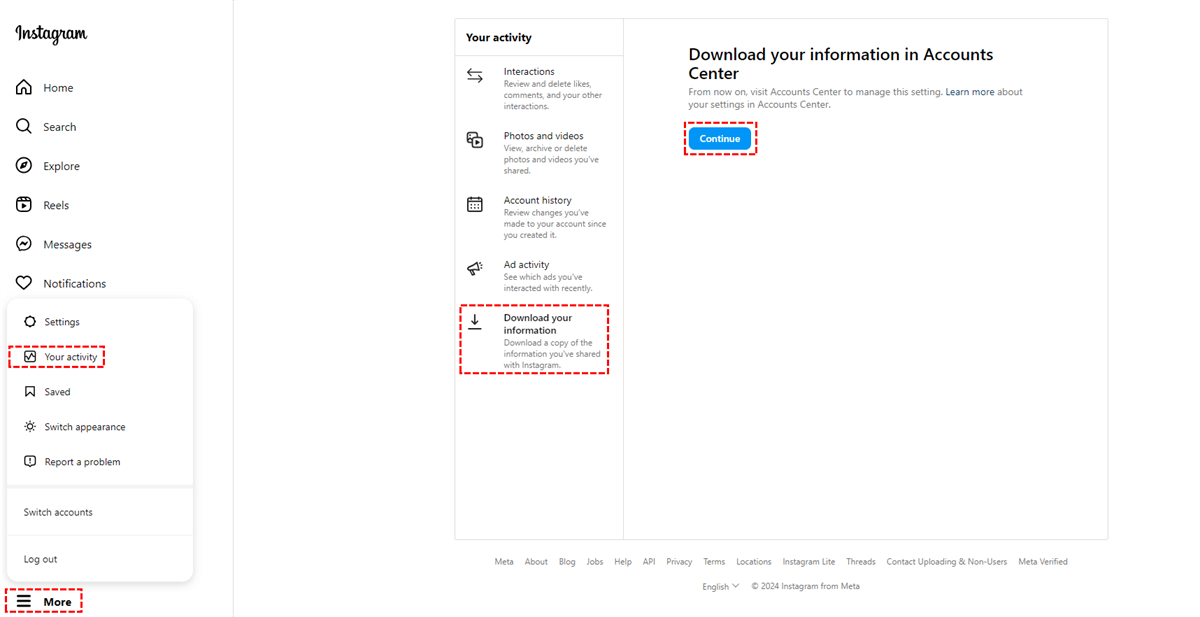Click the More label in sidebar
The height and width of the screenshot is (617, 1200).
pyautogui.click(x=57, y=602)
